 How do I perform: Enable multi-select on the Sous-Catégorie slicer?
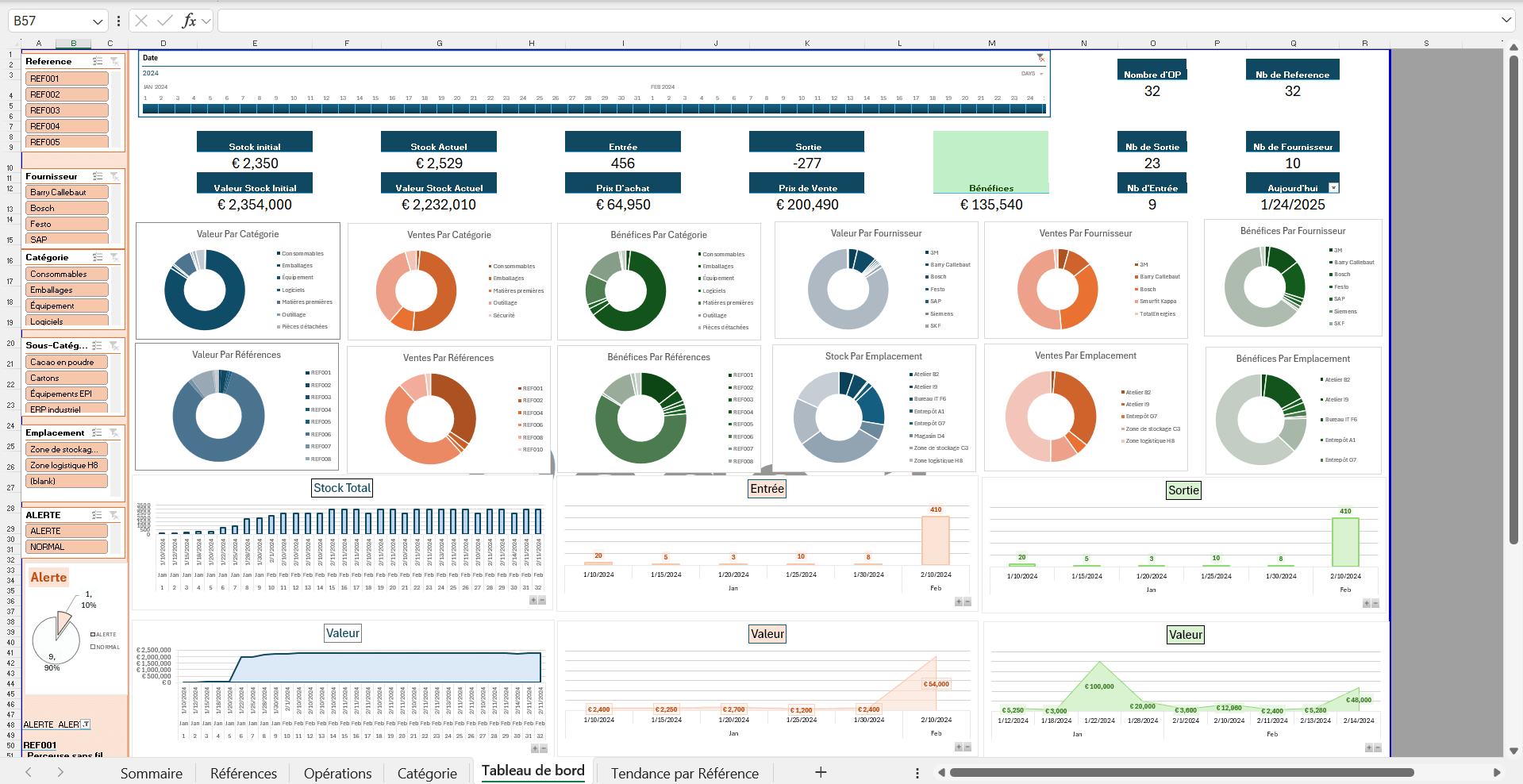pyautogui.click(x=98, y=345)
